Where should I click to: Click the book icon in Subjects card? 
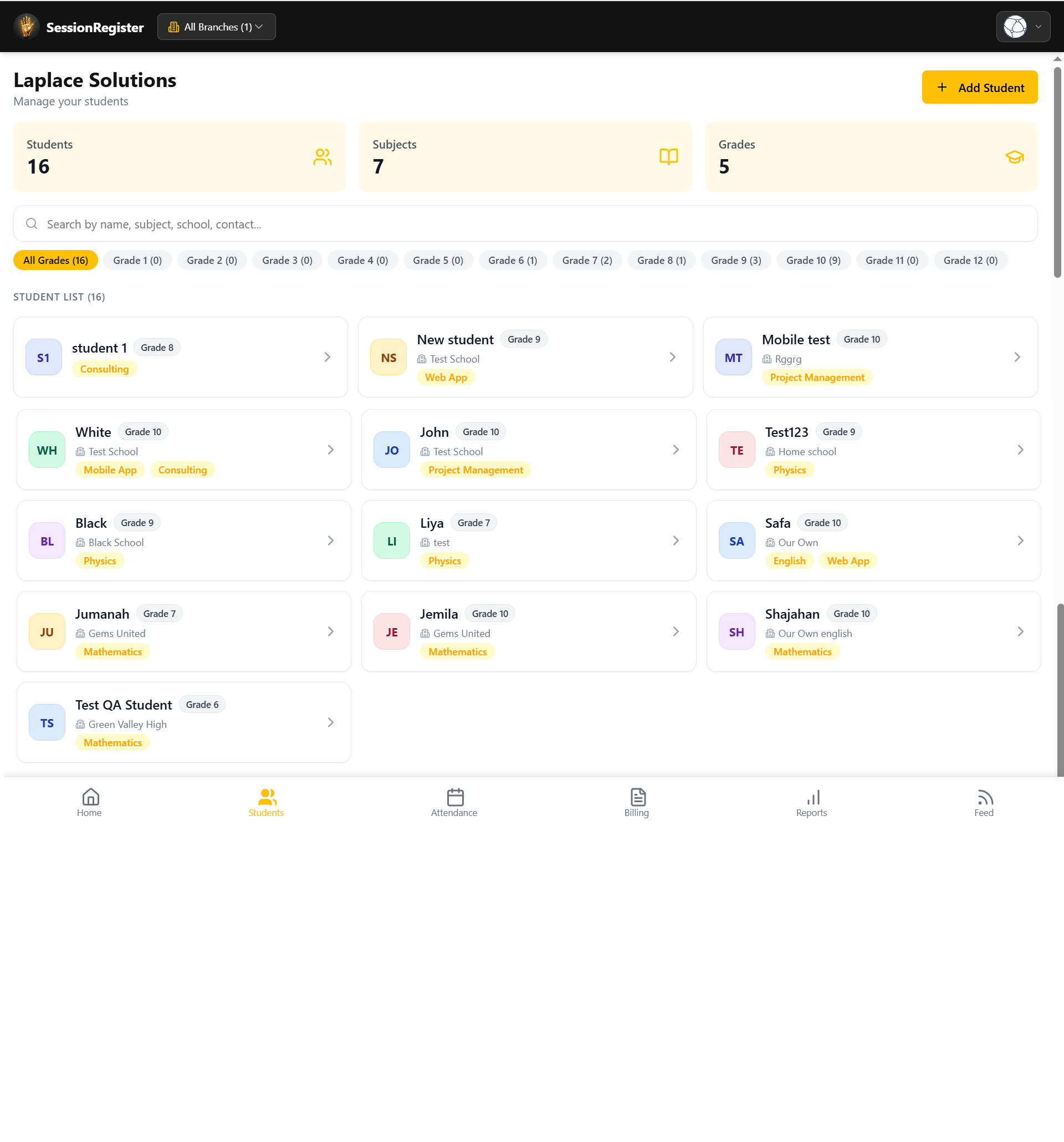coord(668,156)
